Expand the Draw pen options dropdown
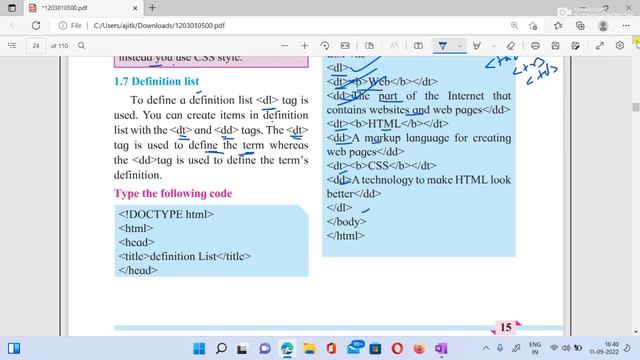 [x=460, y=46]
